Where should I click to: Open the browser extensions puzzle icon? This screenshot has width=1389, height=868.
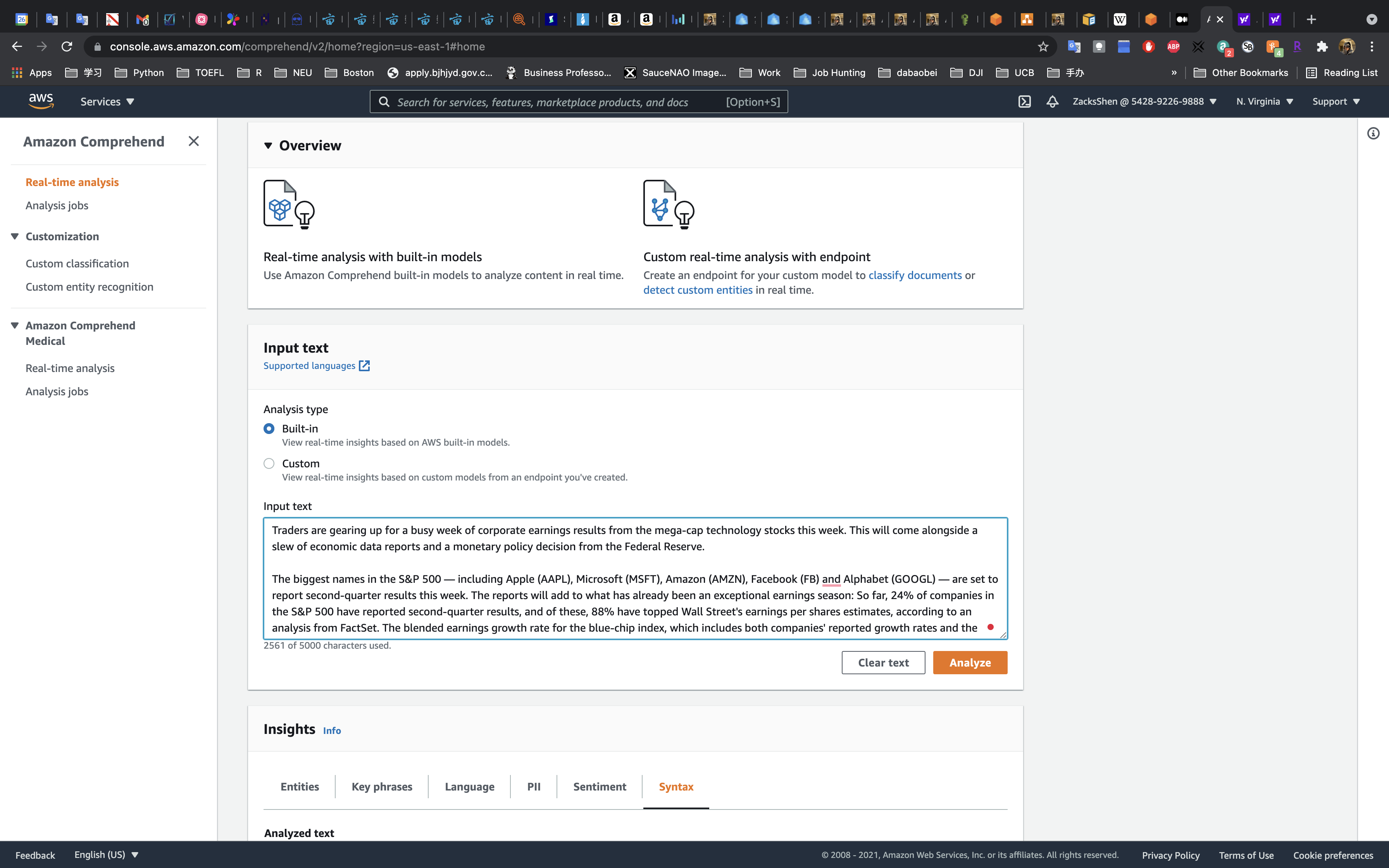coord(1322,46)
